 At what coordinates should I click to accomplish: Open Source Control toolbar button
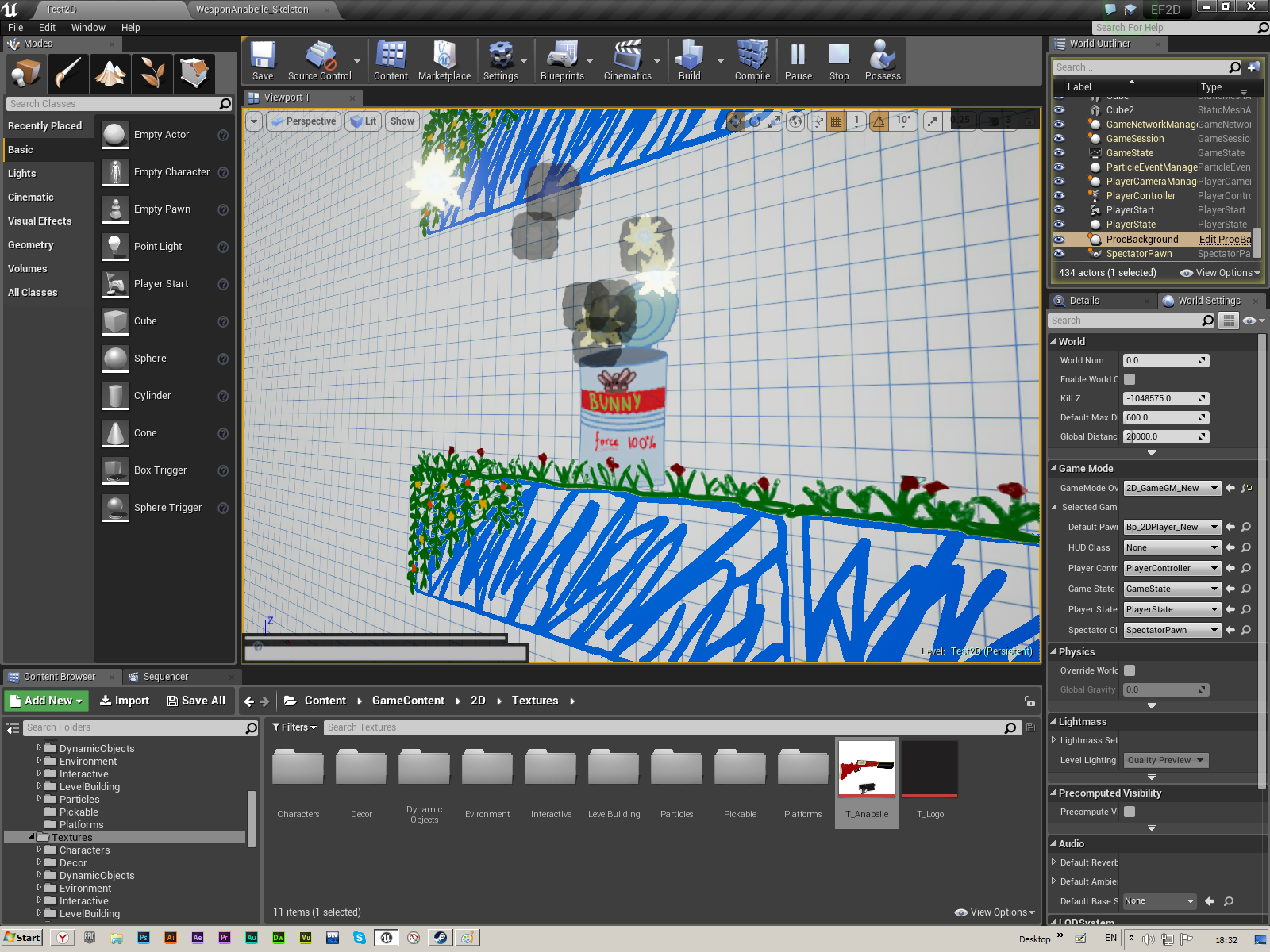(319, 61)
